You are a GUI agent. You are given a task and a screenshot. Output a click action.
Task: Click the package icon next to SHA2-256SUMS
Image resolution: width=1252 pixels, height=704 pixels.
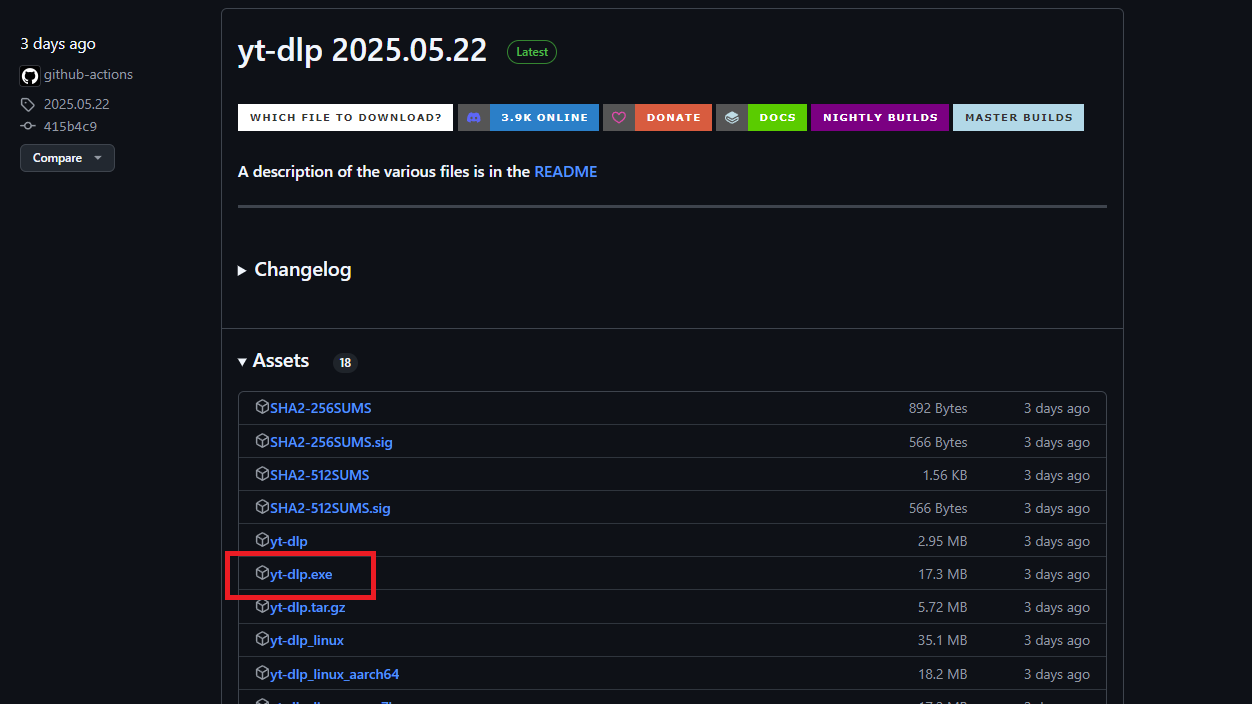click(262, 407)
